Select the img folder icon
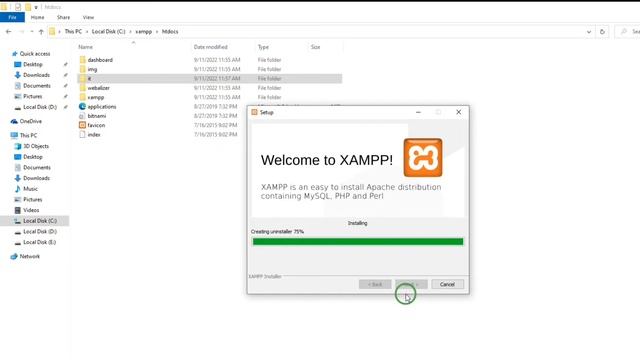This screenshot has height=360, width=640. click(x=83, y=69)
